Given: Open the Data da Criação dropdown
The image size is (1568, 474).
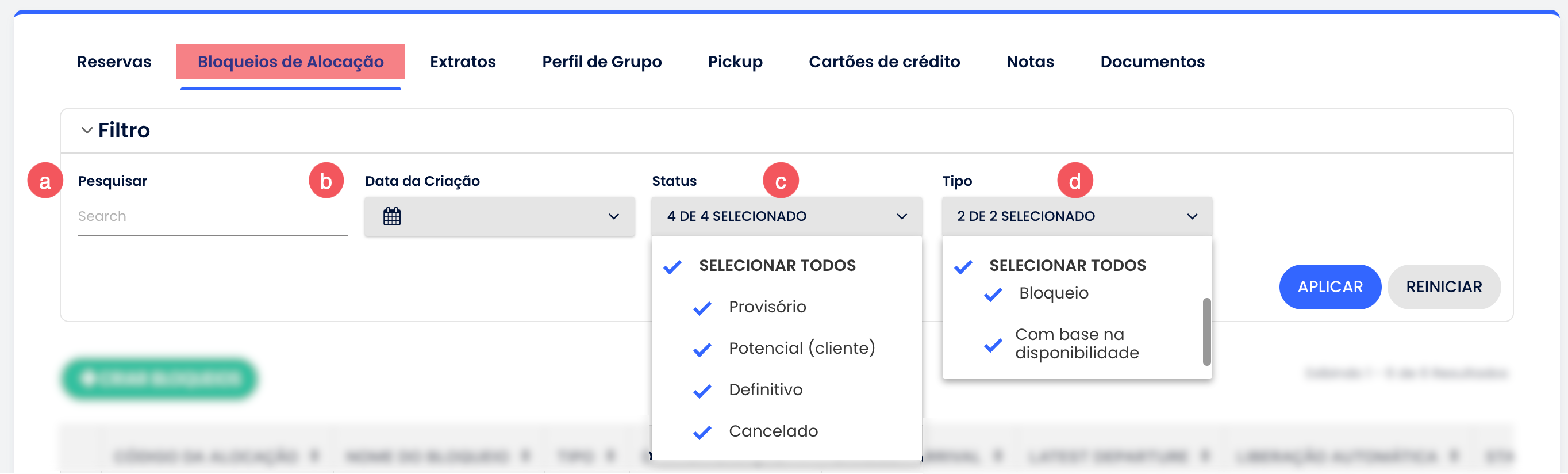Looking at the screenshot, I should 613,217.
